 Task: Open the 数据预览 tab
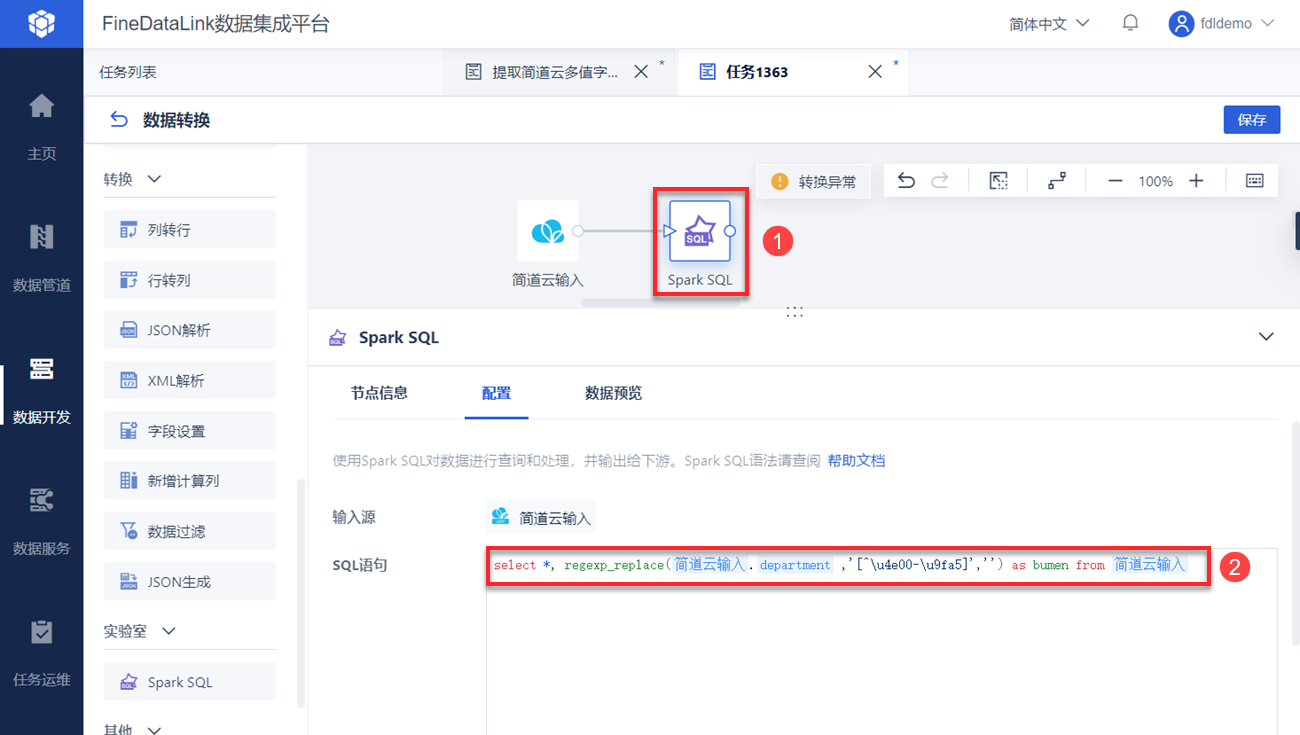coord(613,393)
